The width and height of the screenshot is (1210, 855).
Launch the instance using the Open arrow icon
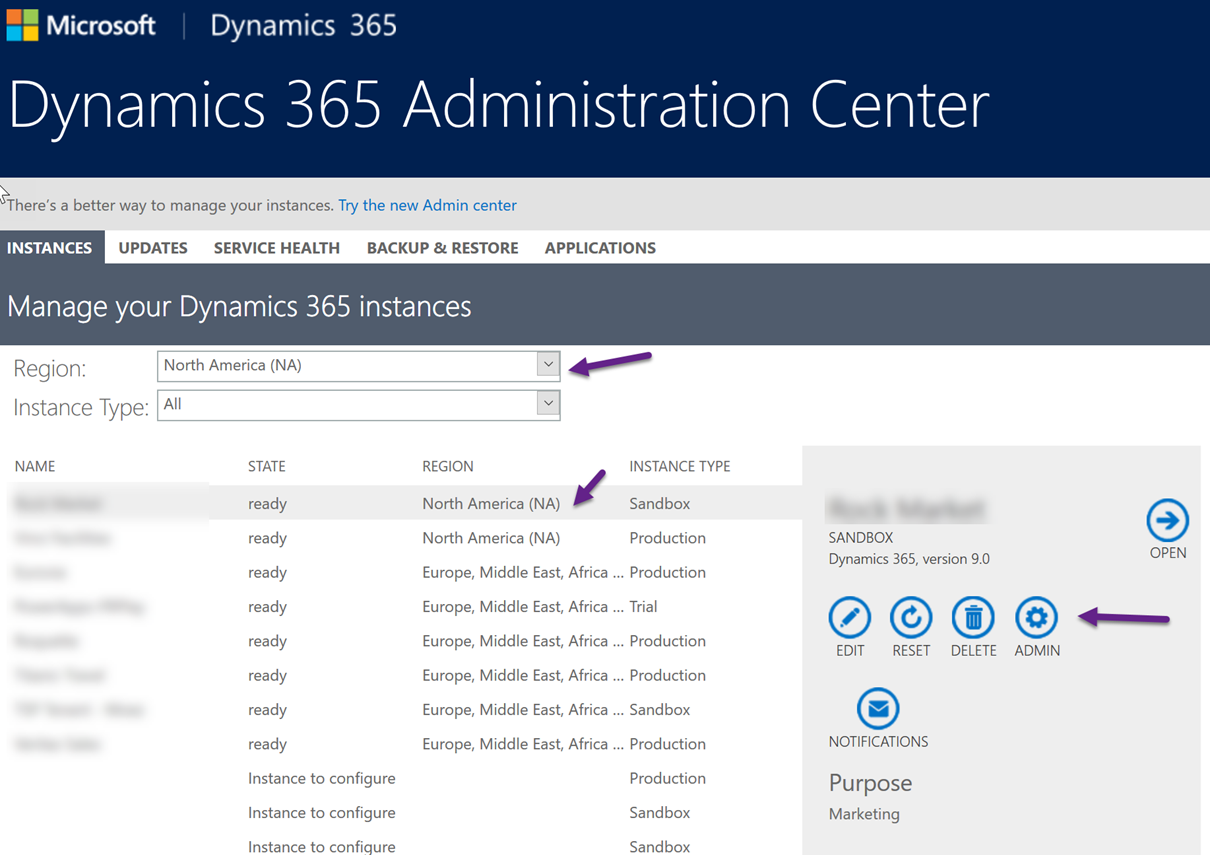(1167, 522)
